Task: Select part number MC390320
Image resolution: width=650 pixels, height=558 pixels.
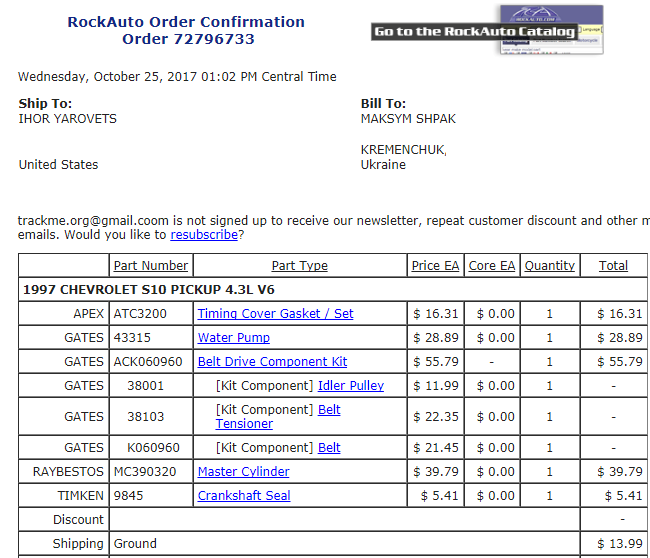Action: click(x=145, y=472)
